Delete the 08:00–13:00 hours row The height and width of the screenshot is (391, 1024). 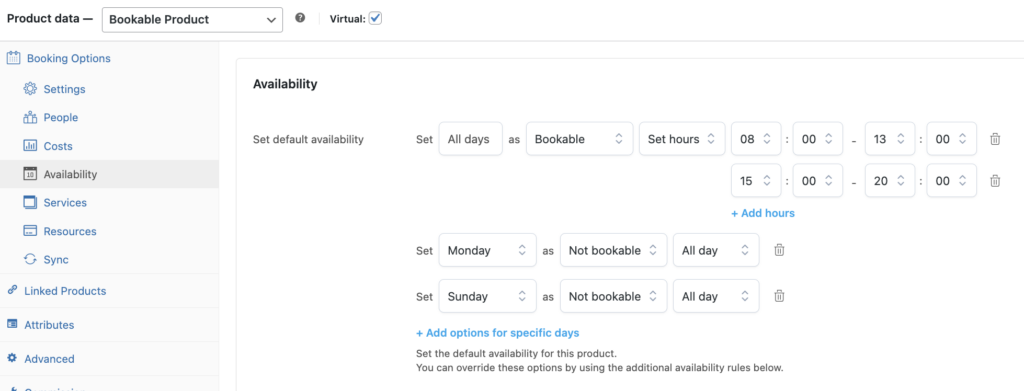995,139
